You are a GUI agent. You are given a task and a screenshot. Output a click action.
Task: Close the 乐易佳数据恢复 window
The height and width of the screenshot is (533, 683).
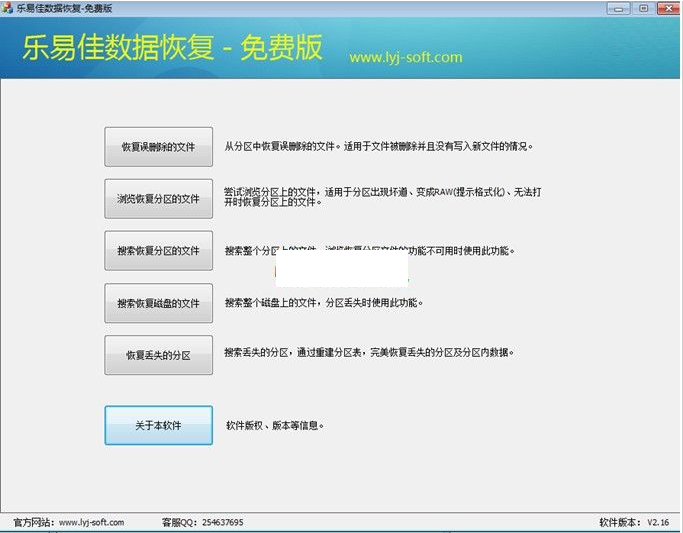pyautogui.click(x=667, y=8)
